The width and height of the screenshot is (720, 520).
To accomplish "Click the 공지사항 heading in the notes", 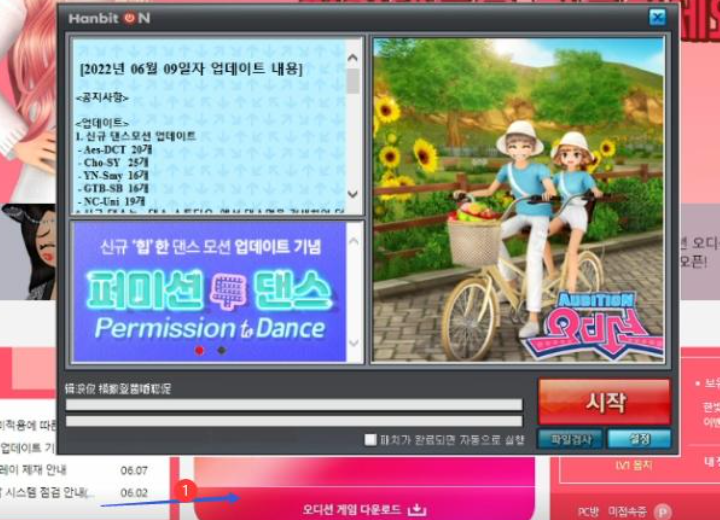I will [x=102, y=98].
